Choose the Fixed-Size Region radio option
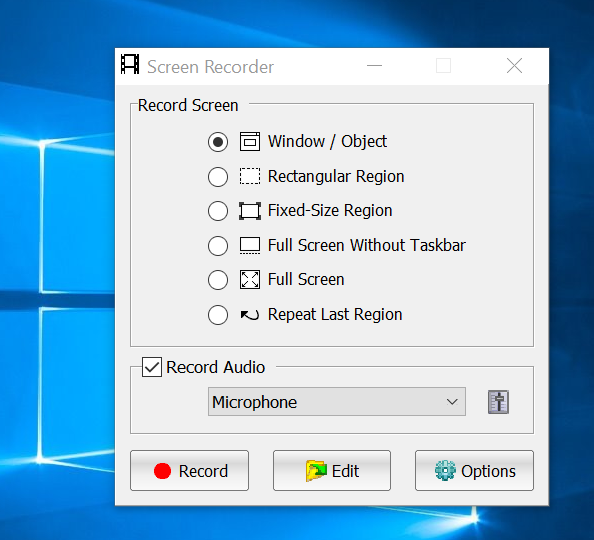Screen dimensions: 594x540 click(x=218, y=211)
